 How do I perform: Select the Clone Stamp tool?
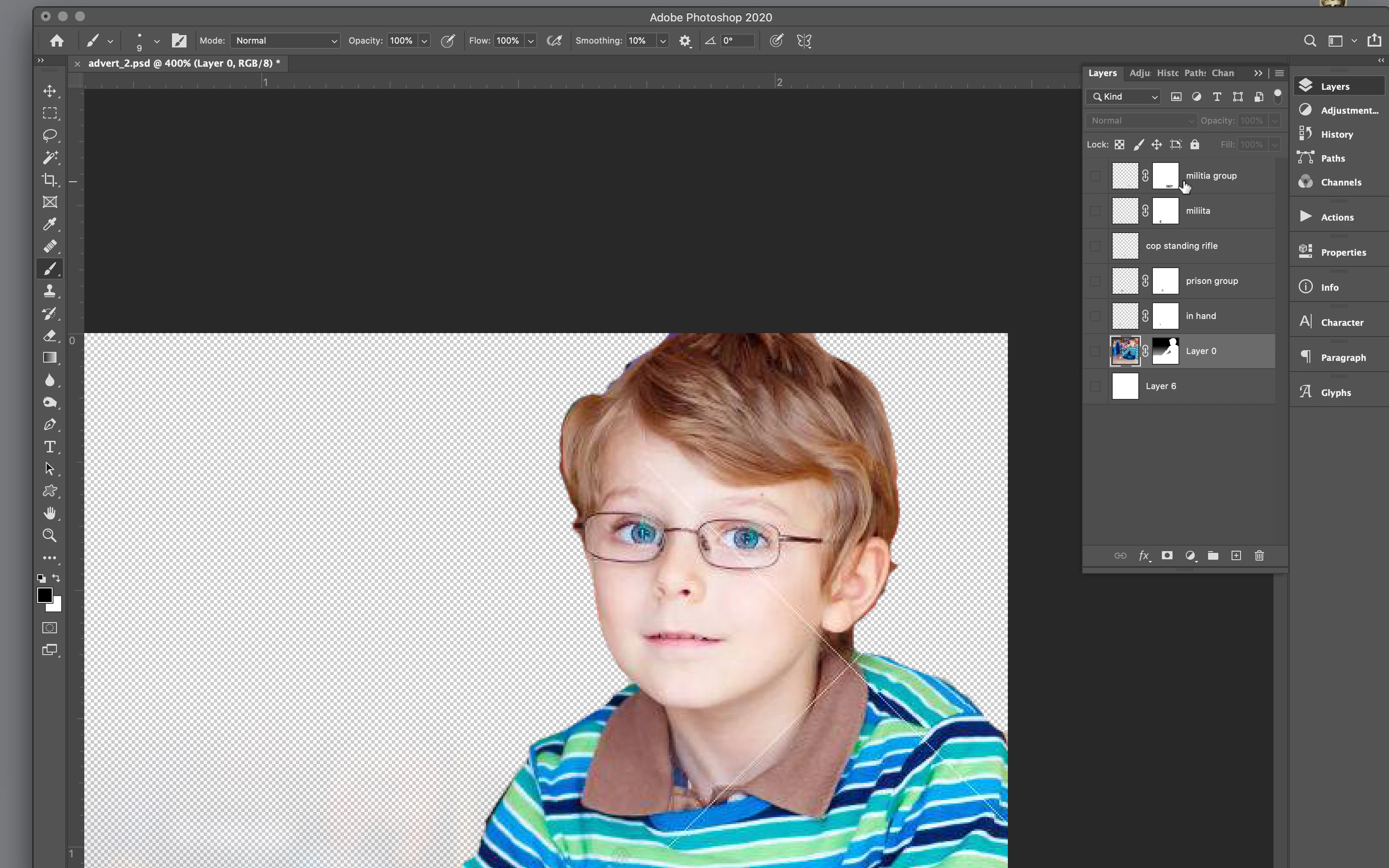pos(50,291)
